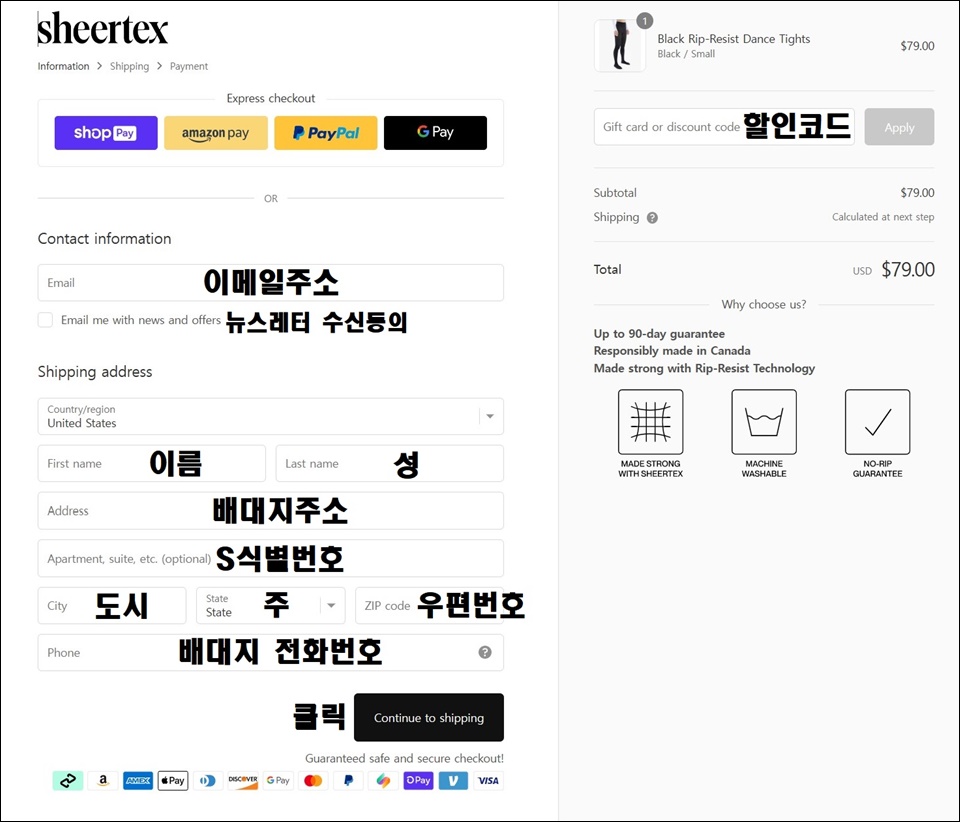Click Made Strong With Sheertex grid icon
Image resolution: width=960 pixels, height=822 pixels.
tap(650, 422)
